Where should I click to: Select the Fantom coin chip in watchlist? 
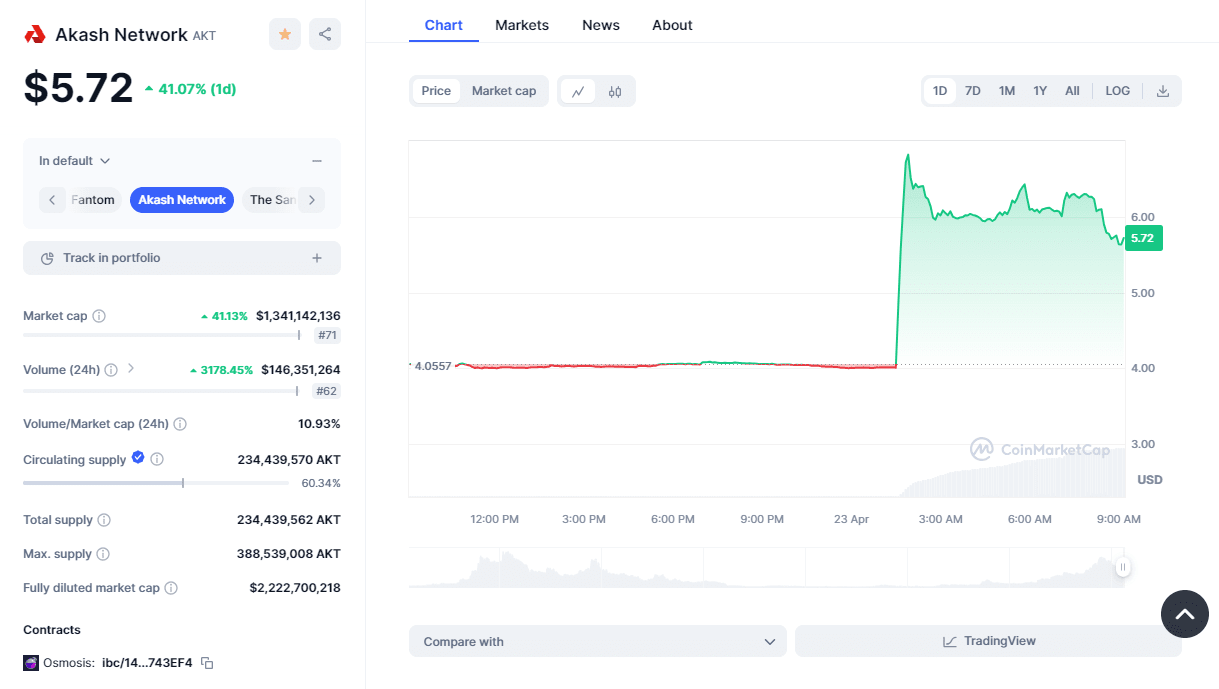point(93,199)
